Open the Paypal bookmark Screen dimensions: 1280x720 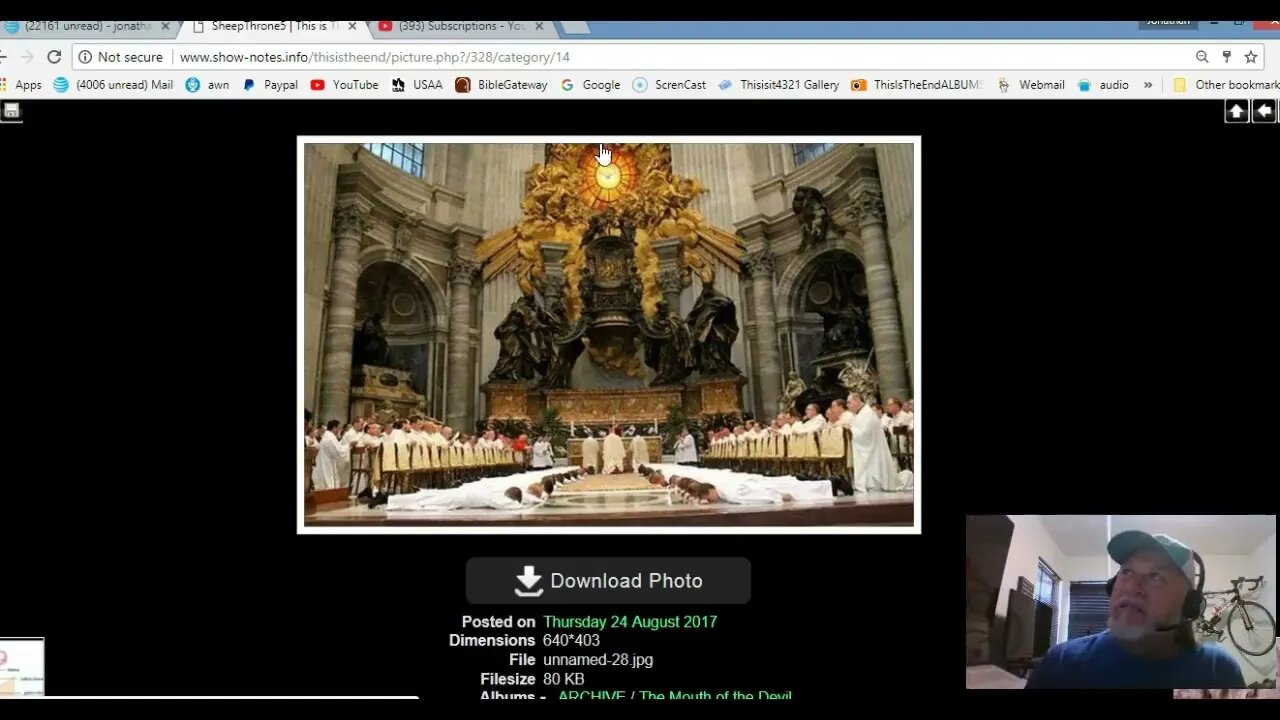270,85
